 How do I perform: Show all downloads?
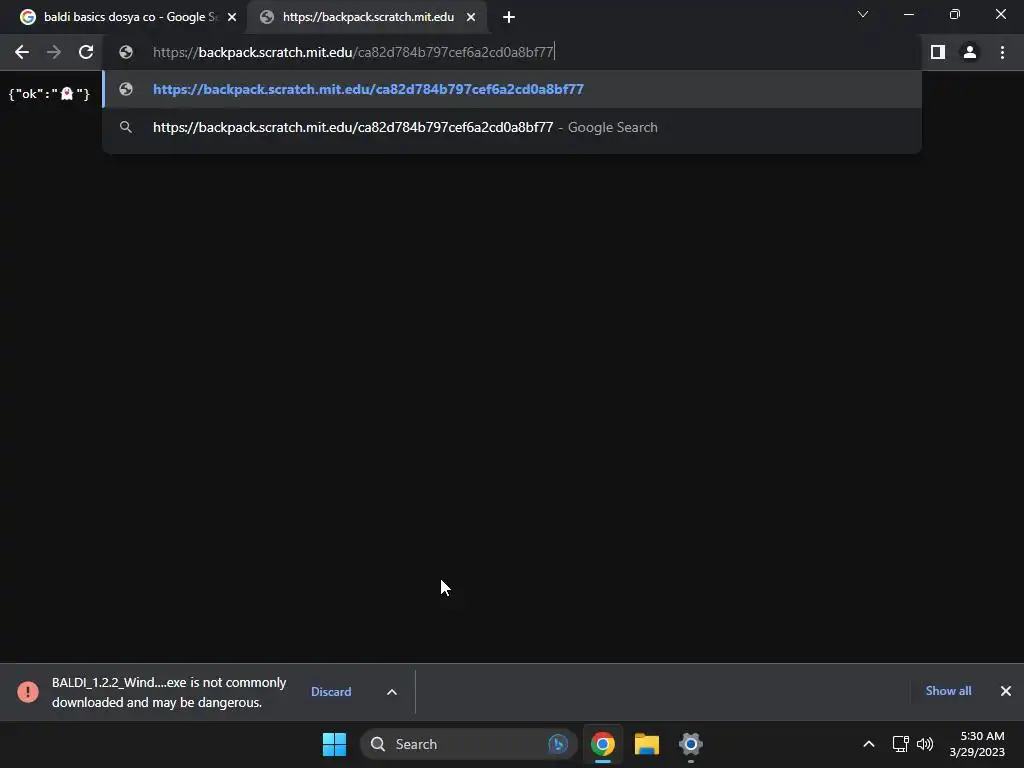948,691
